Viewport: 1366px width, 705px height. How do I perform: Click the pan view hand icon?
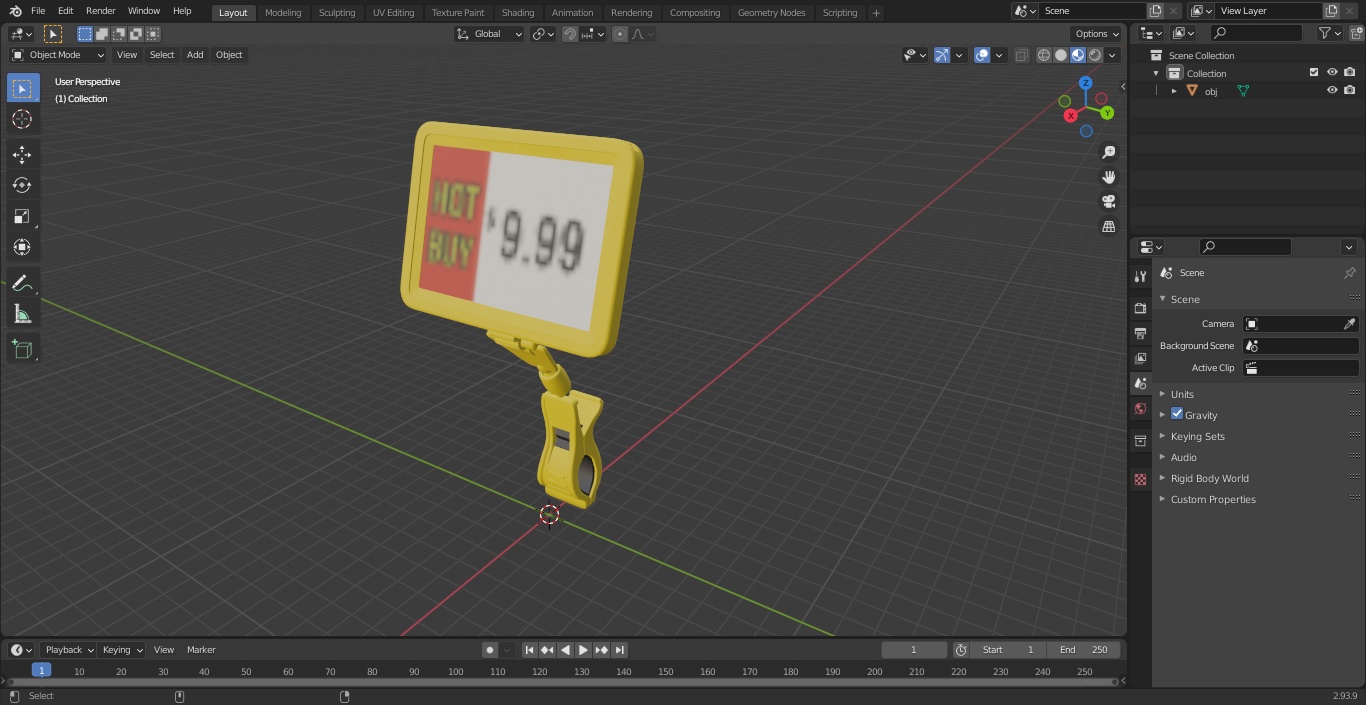click(x=1108, y=177)
